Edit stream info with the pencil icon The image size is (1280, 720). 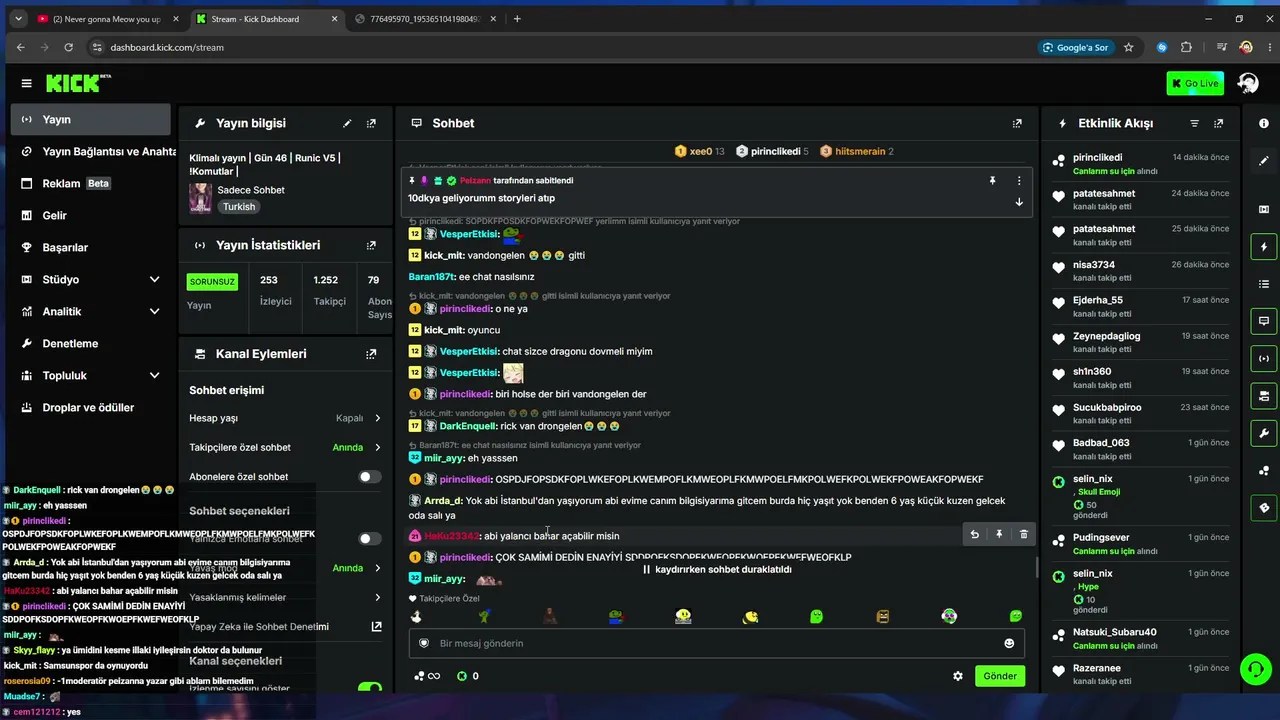347,123
